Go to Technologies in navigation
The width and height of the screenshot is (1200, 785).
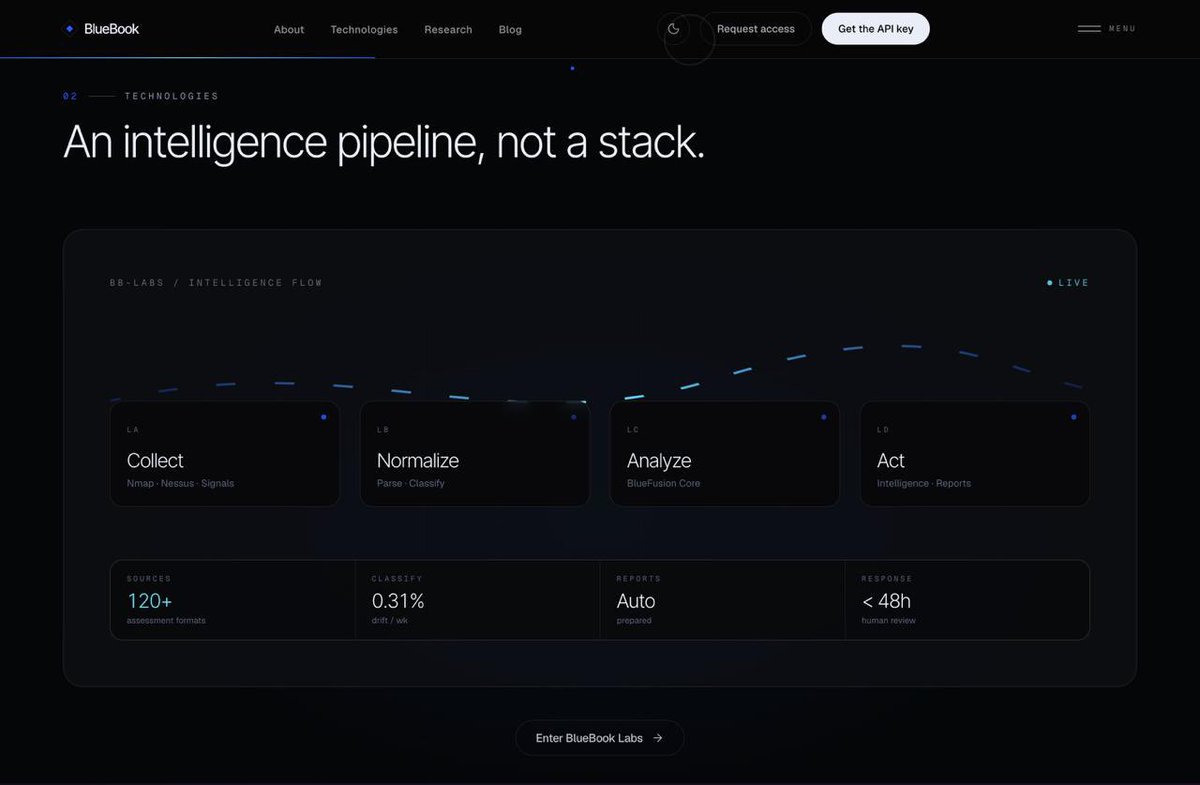(364, 30)
